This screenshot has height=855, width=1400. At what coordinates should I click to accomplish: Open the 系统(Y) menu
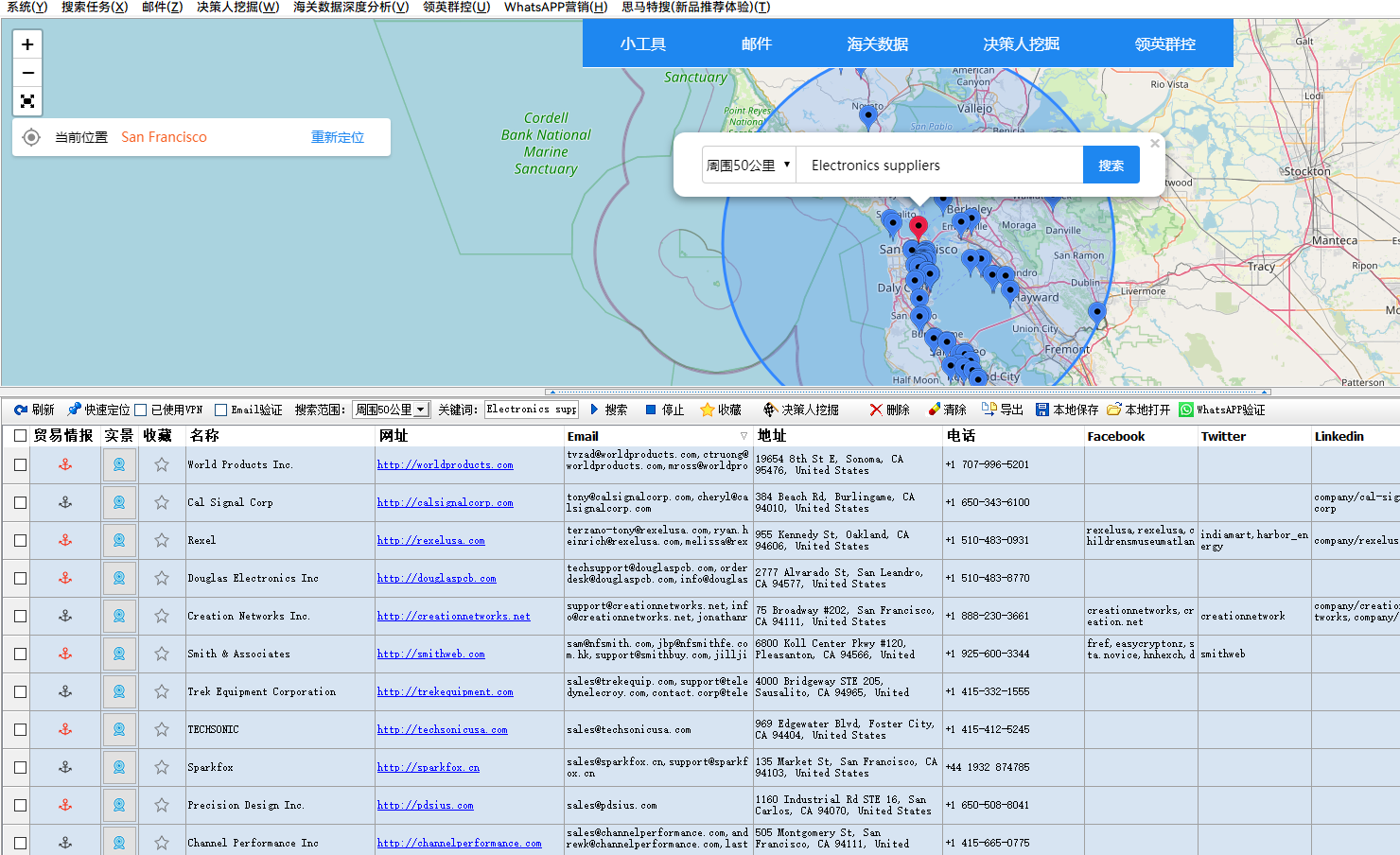(26, 7)
